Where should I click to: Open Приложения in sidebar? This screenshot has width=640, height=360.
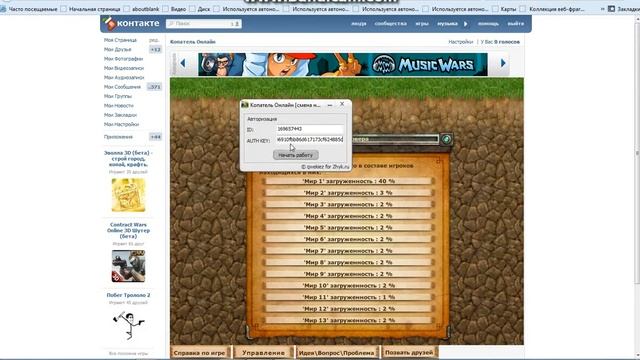tap(118, 137)
